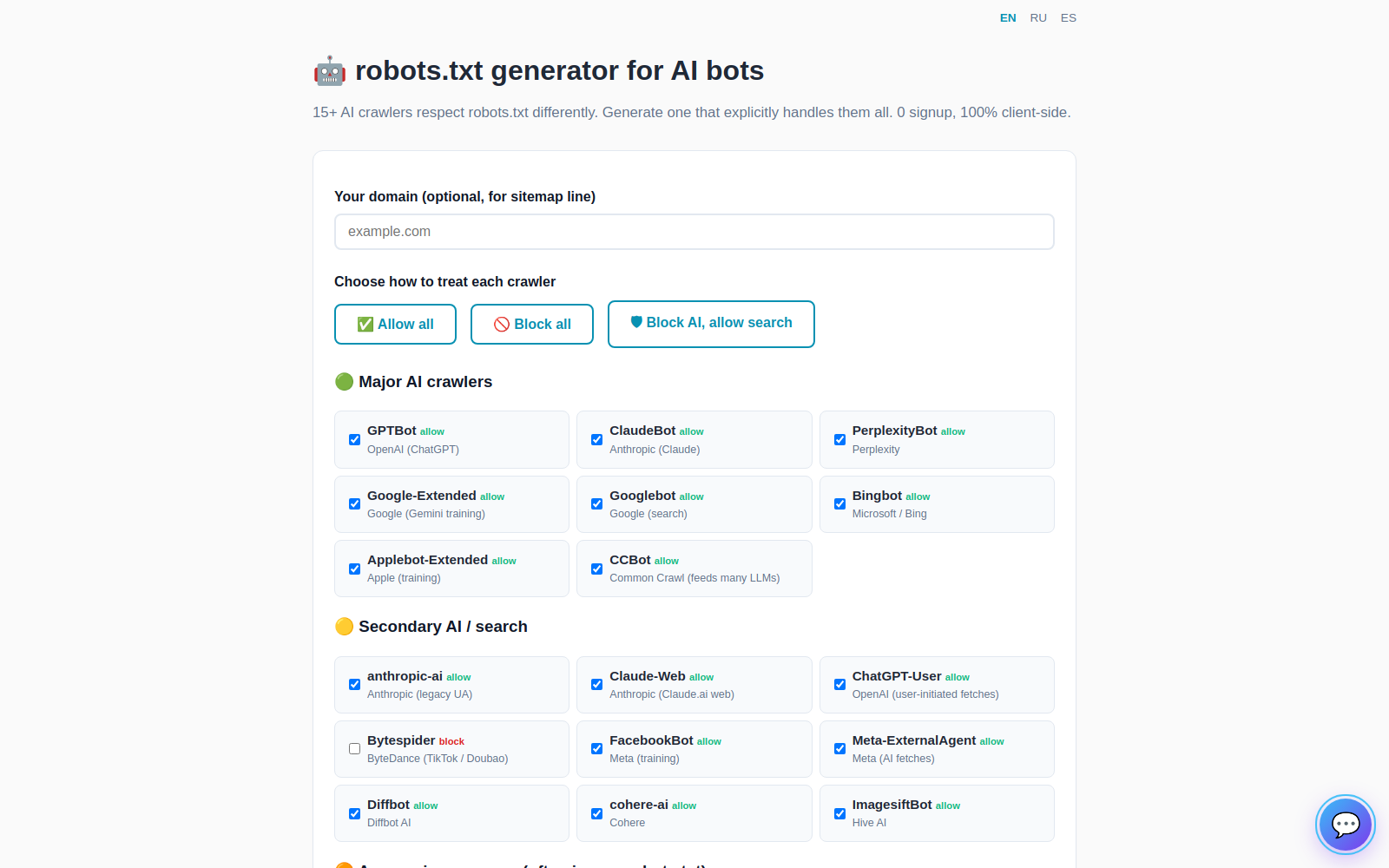Uncheck the ClaudeBot checkbox

pyautogui.click(x=596, y=439)
